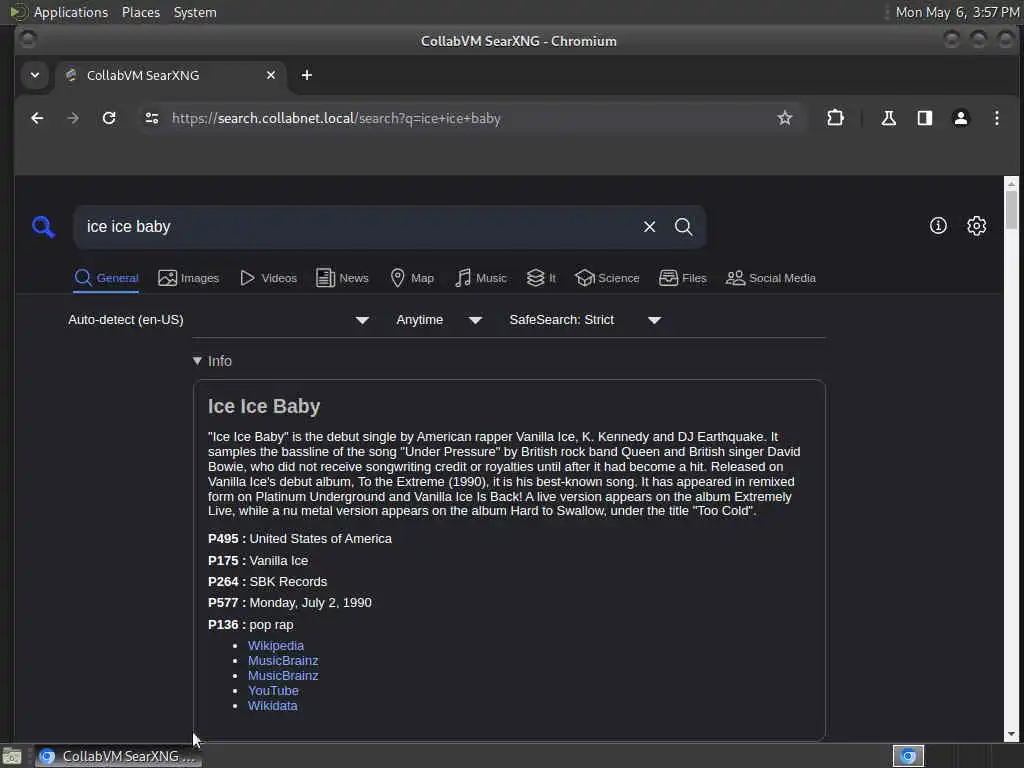Open Chrome Labs flask icon
The image size is (1024, 768).
(x=888, y=118)
